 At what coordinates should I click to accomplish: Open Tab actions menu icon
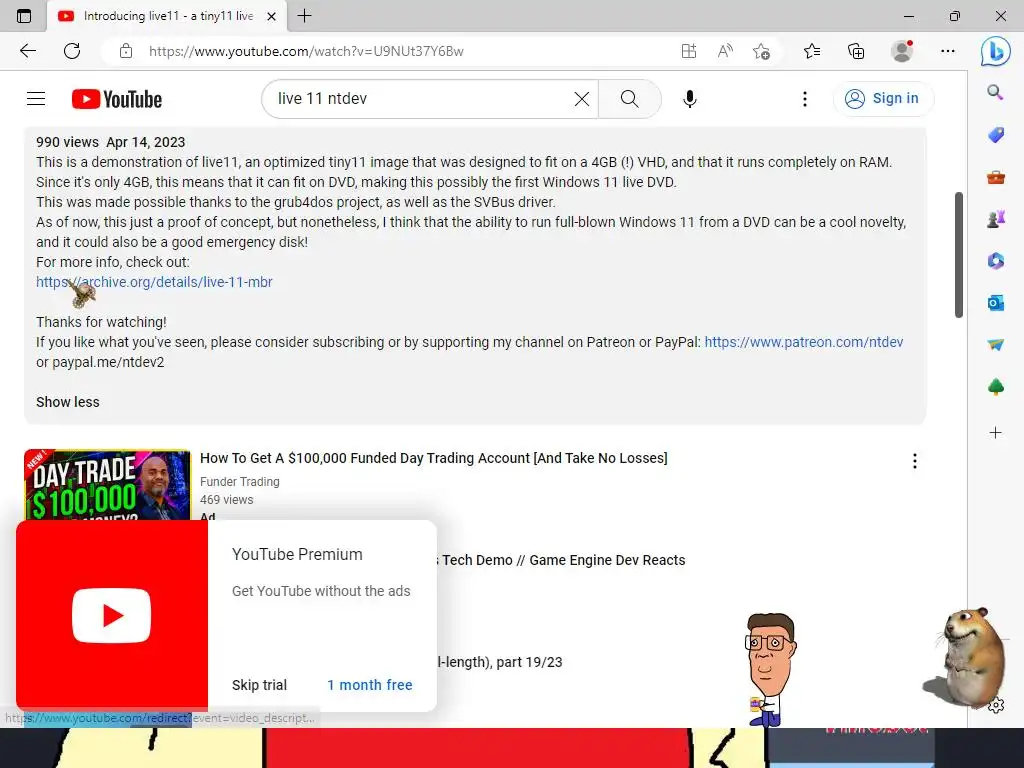[x=24, y=16]
